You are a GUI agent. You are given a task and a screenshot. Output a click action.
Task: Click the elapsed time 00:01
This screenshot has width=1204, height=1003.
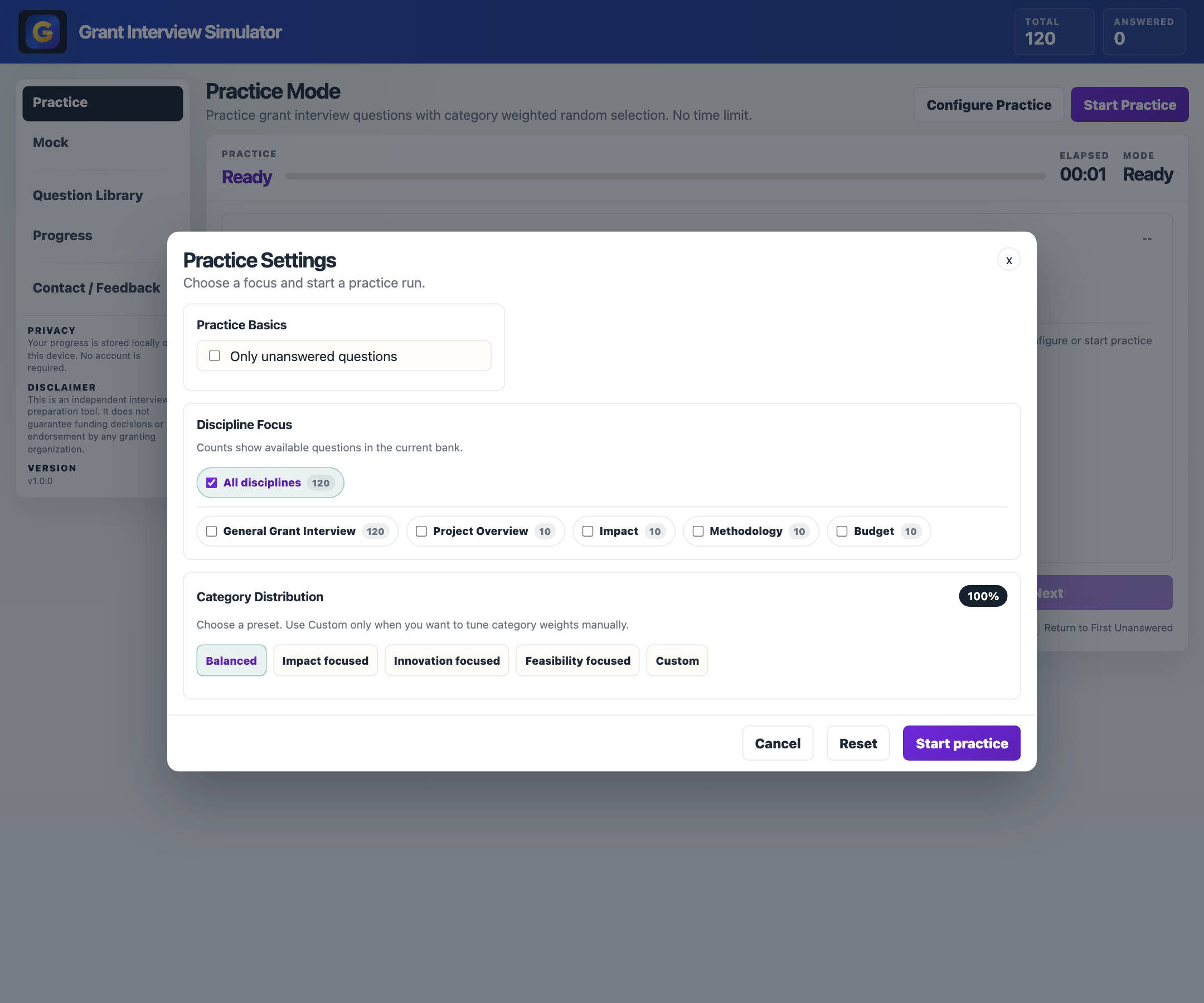point(1082,174)
